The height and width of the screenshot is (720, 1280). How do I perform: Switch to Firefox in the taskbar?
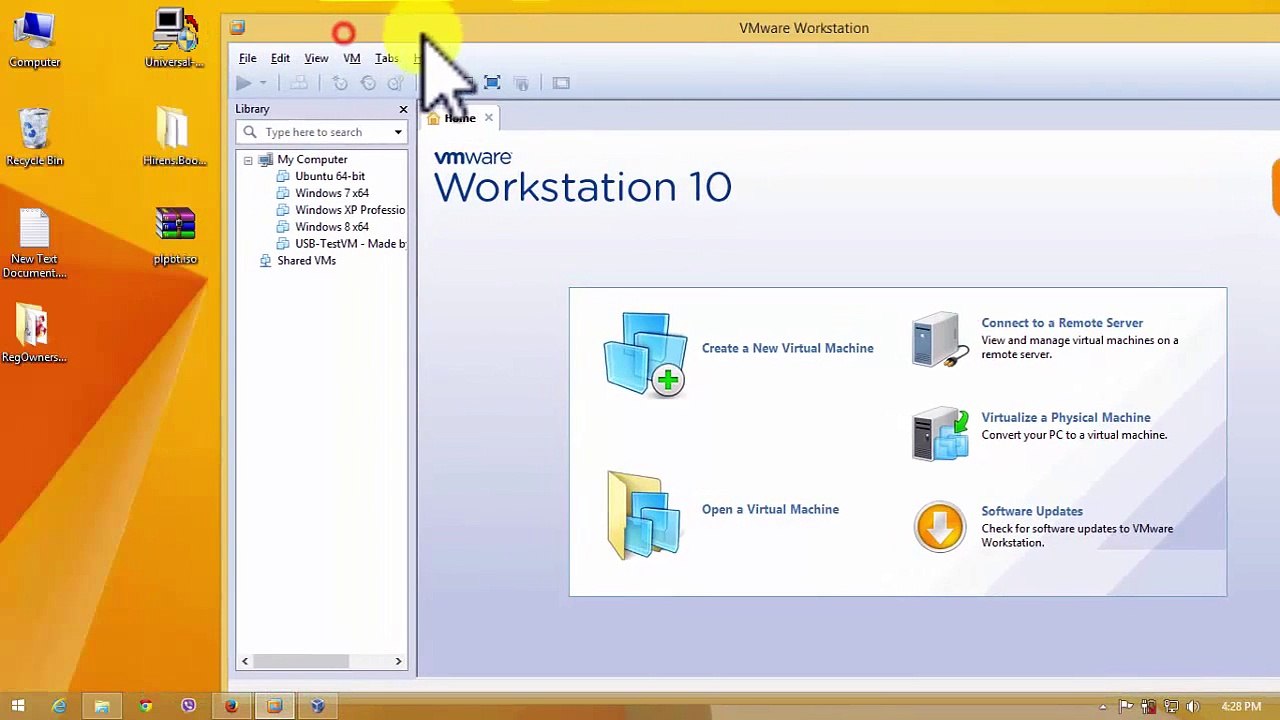point(231,706)
